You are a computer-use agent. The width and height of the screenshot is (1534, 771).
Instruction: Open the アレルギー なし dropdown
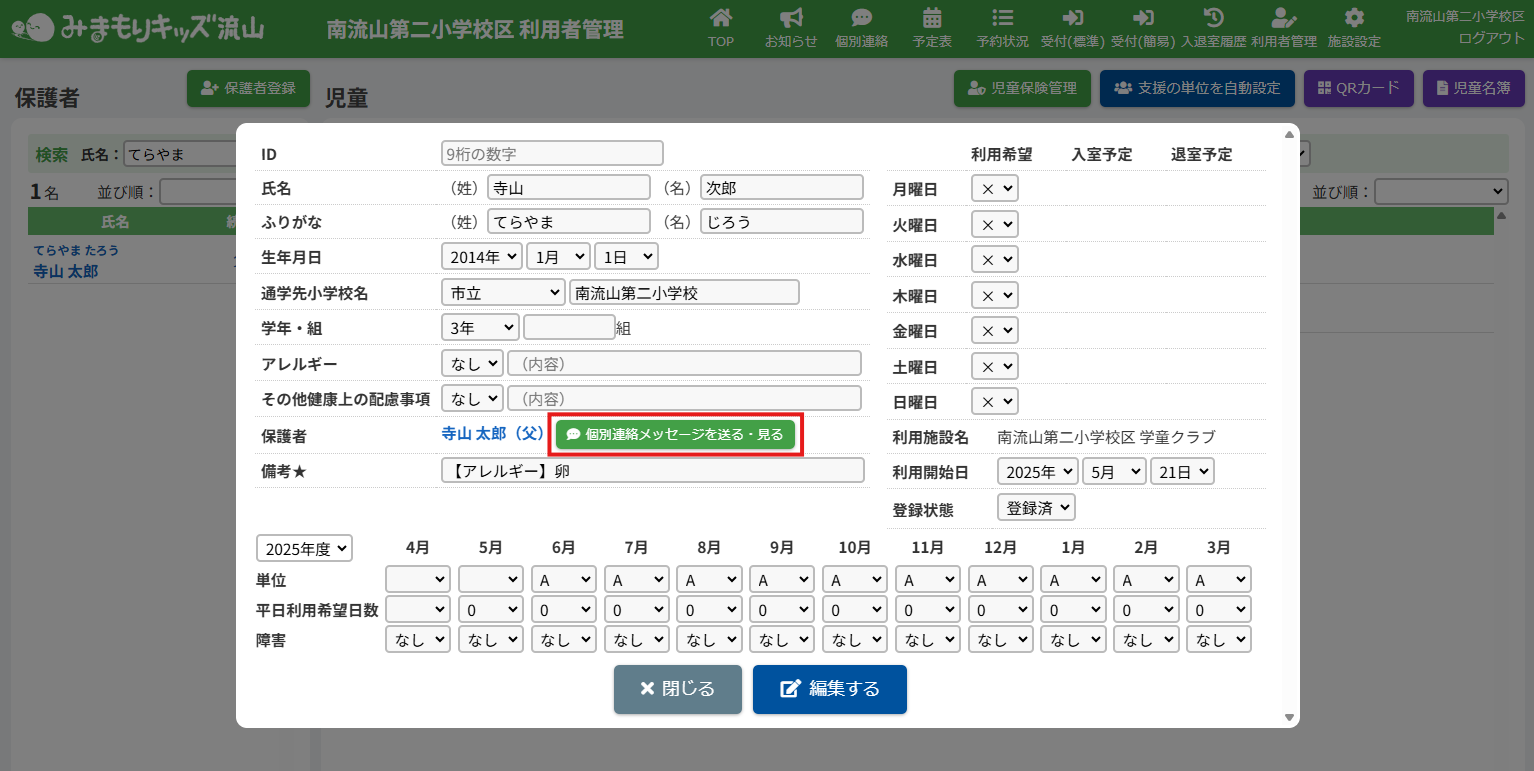coord(472,363)
